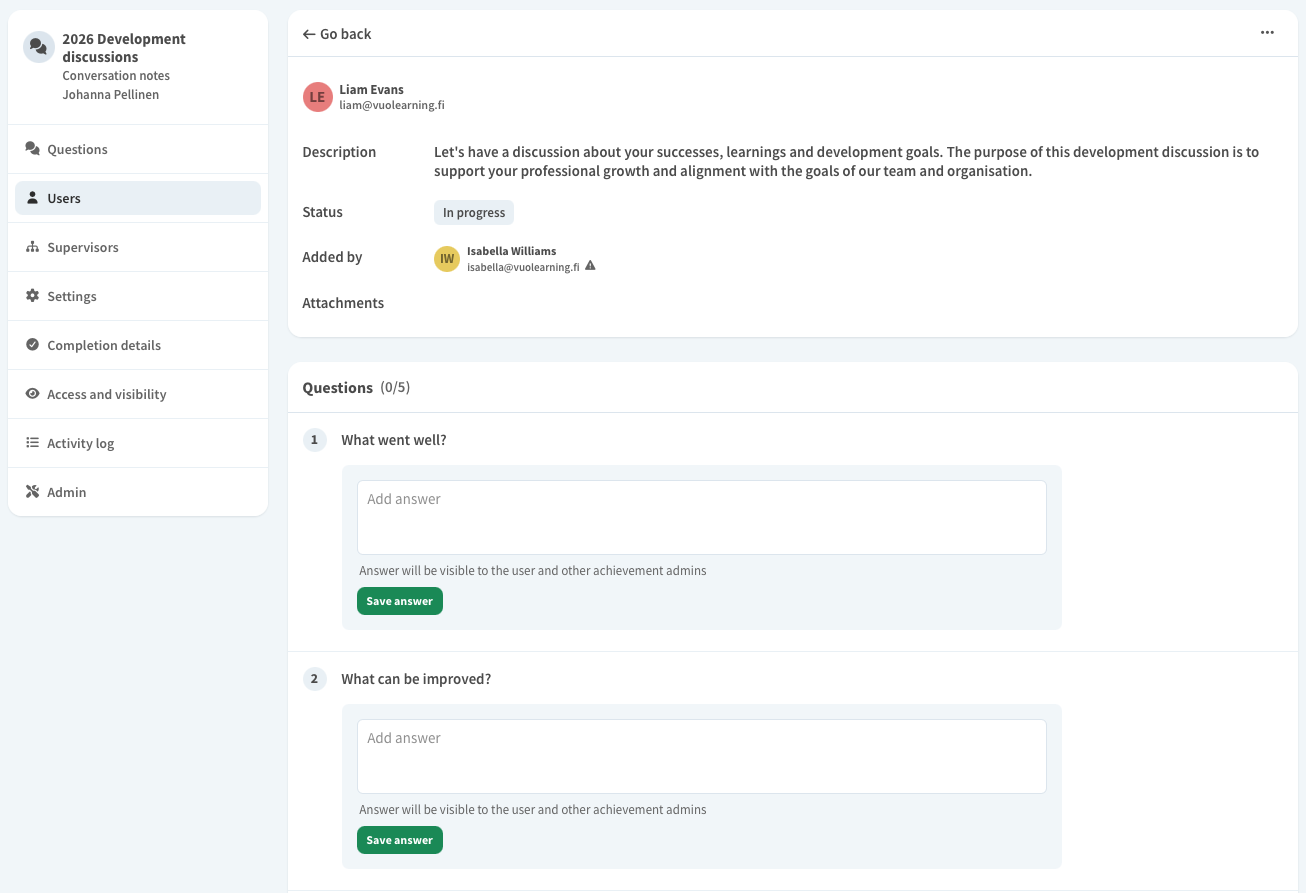Image resolution: width=1306 pixels, height=893 pixels.
Task: Focus the answer field for question 2
Action: point(701,756)
